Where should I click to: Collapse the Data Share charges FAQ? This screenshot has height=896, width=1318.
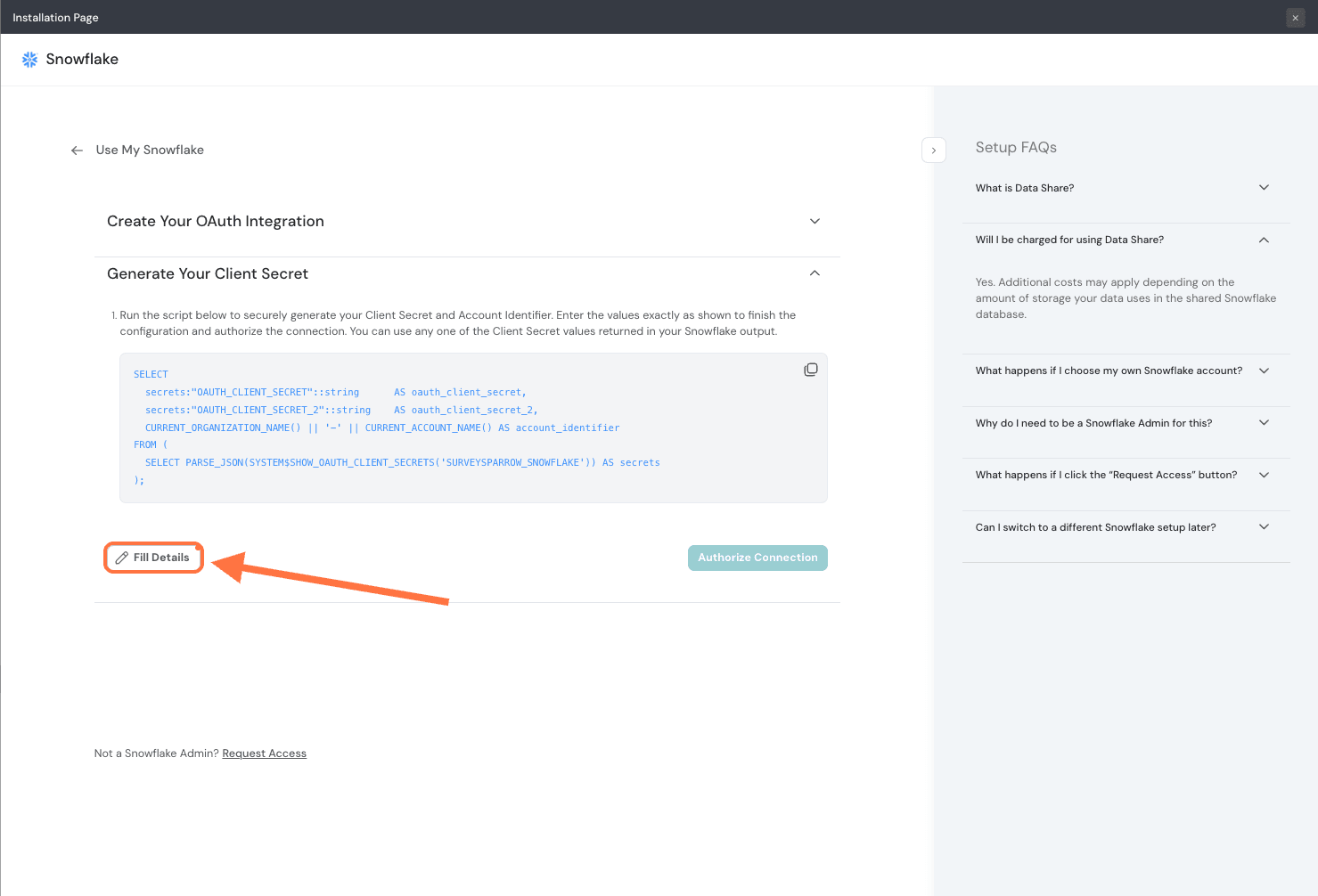coord(1263,240)
